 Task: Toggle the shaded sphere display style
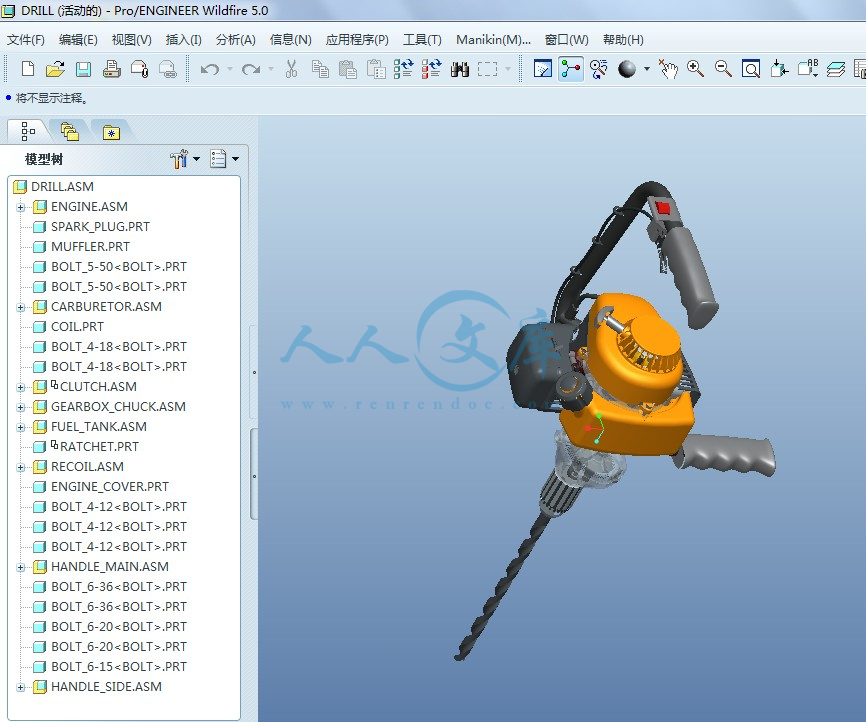pyautogui.click(x=627, y=69)
